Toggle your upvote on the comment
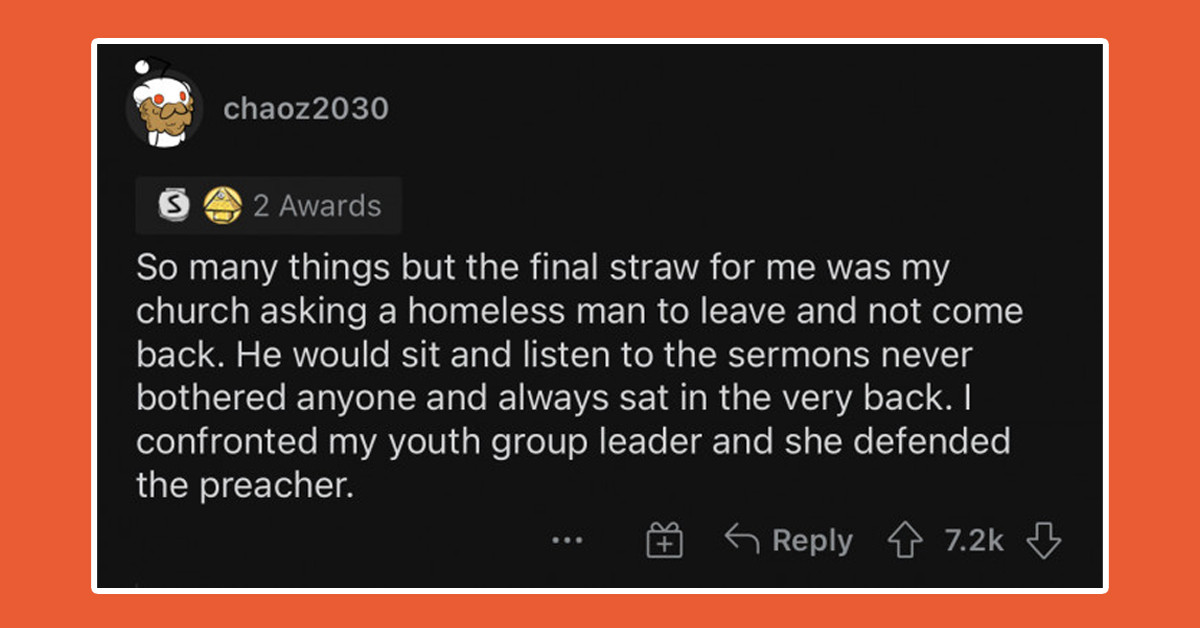 coord(905,540)
